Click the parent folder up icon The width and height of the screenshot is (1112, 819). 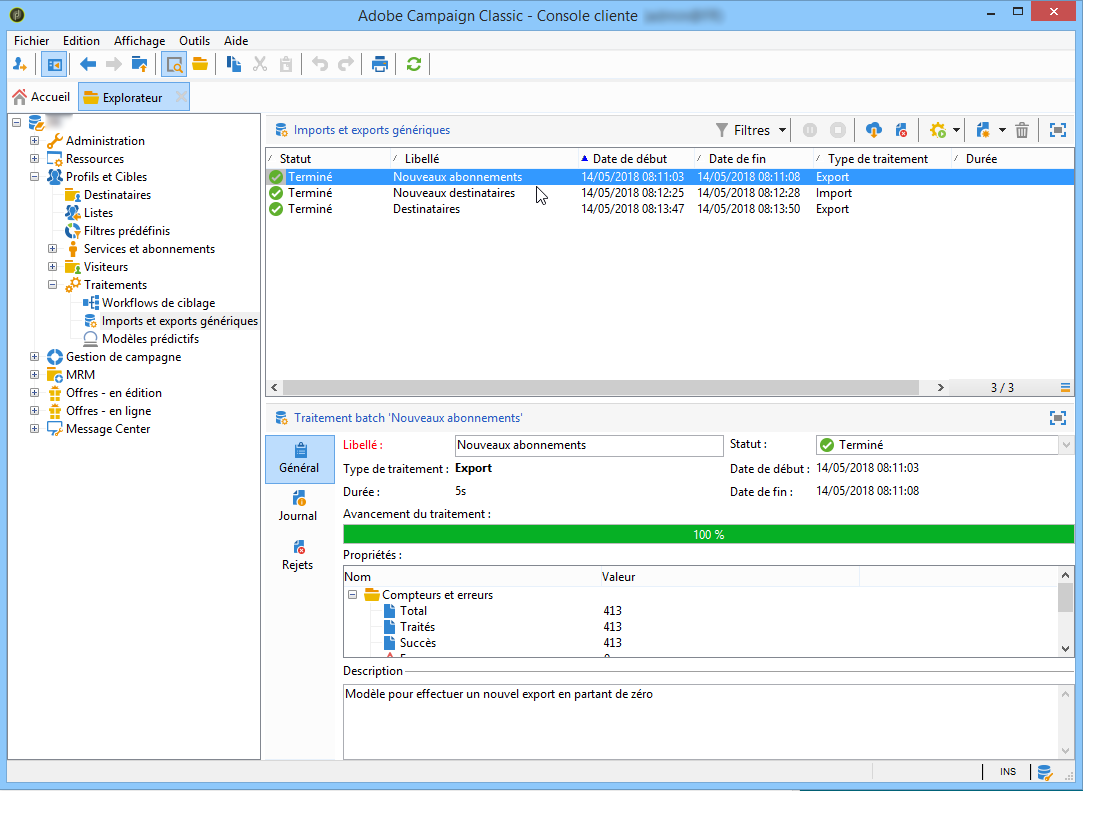[140, 65]
